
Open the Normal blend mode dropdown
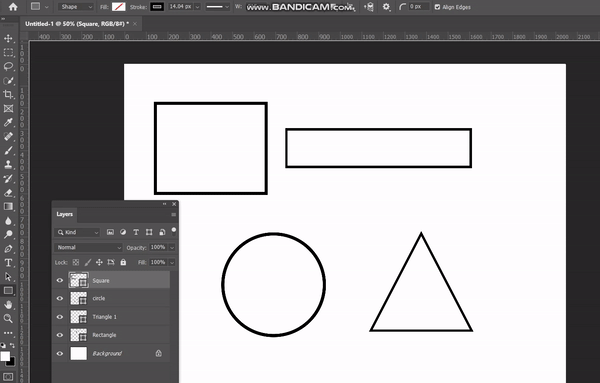pos(88,248)
